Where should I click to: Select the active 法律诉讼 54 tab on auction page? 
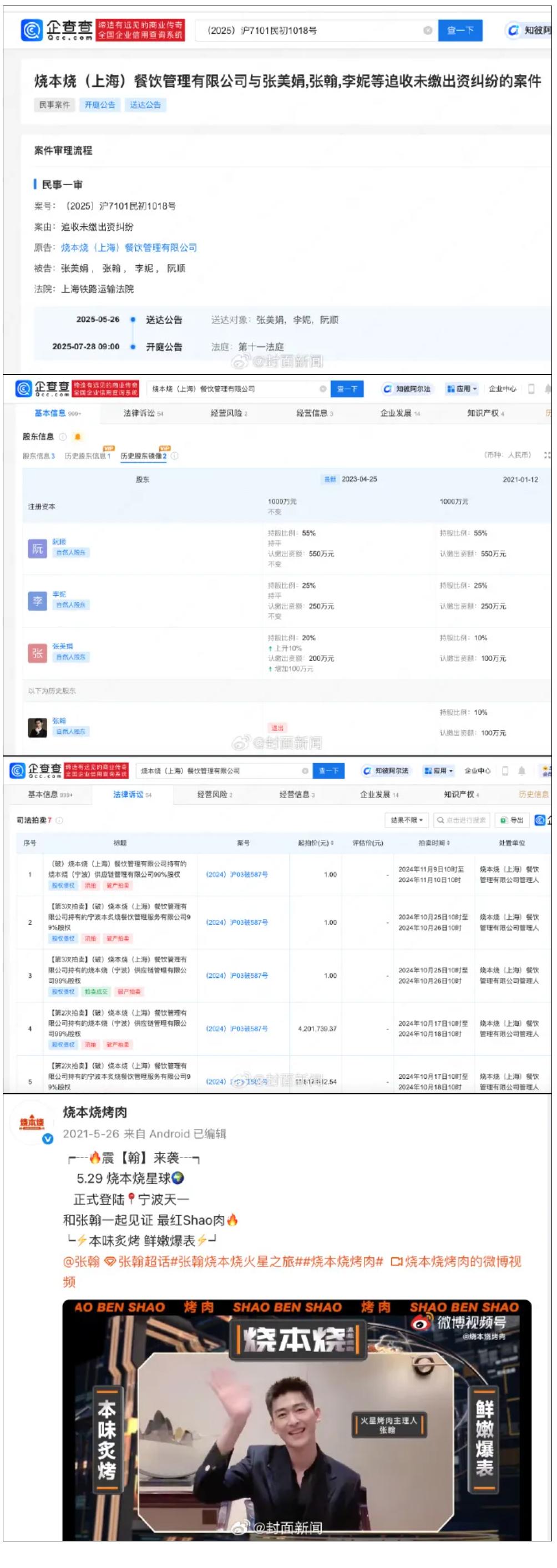tap(132, 795)
